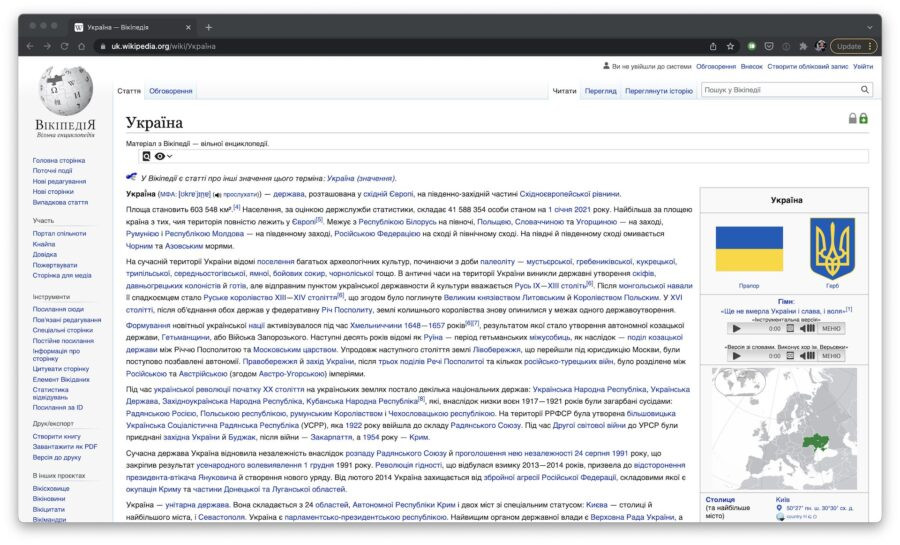Click the browser home icon

point(82,46)
